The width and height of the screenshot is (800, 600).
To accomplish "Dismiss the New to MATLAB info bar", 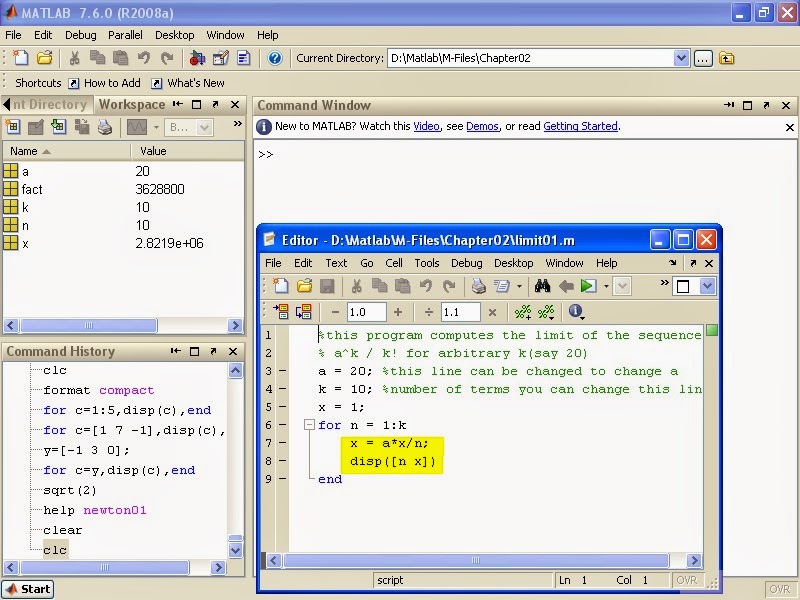I will pyautogui.click(x=789, y=127).
